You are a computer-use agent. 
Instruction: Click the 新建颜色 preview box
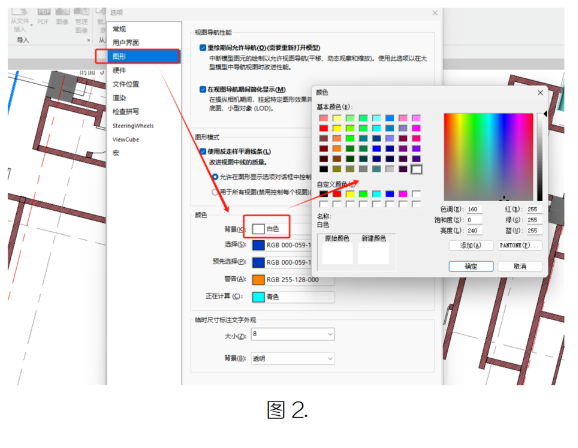[x=373, y=253]
